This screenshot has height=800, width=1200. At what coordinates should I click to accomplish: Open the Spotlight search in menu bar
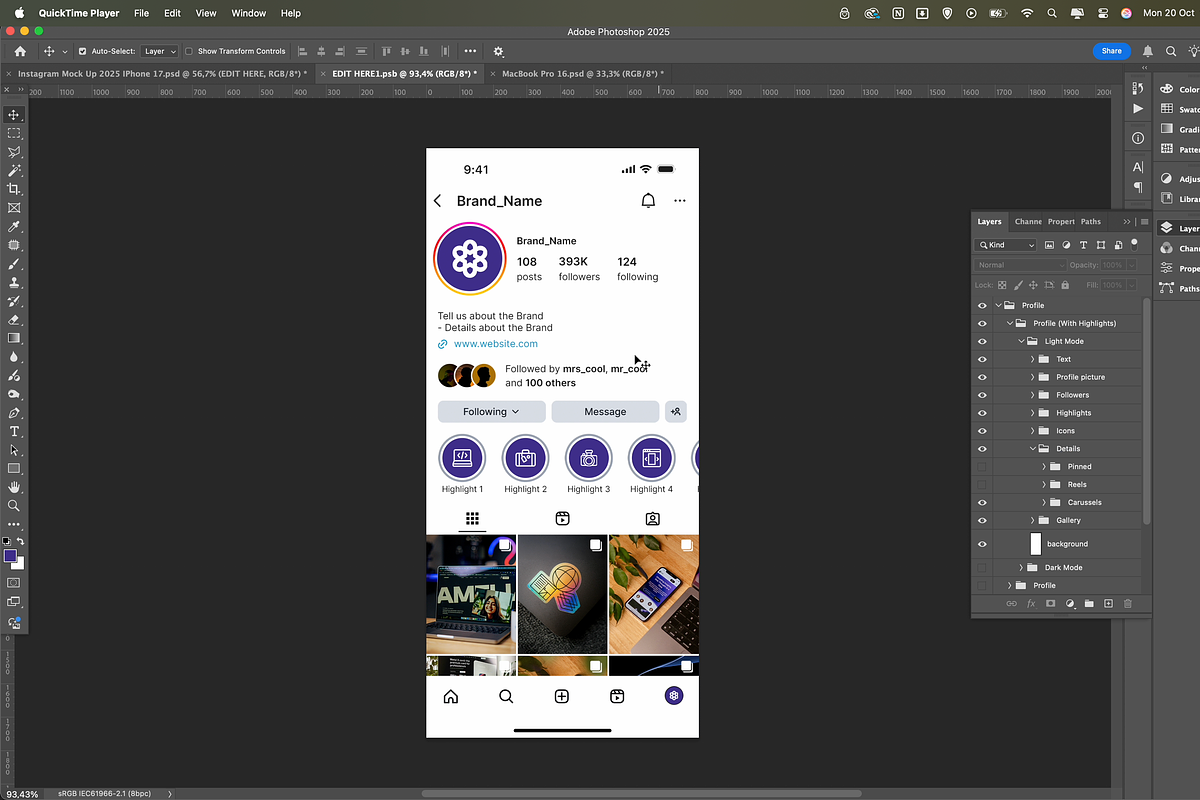coord(1052,13)
